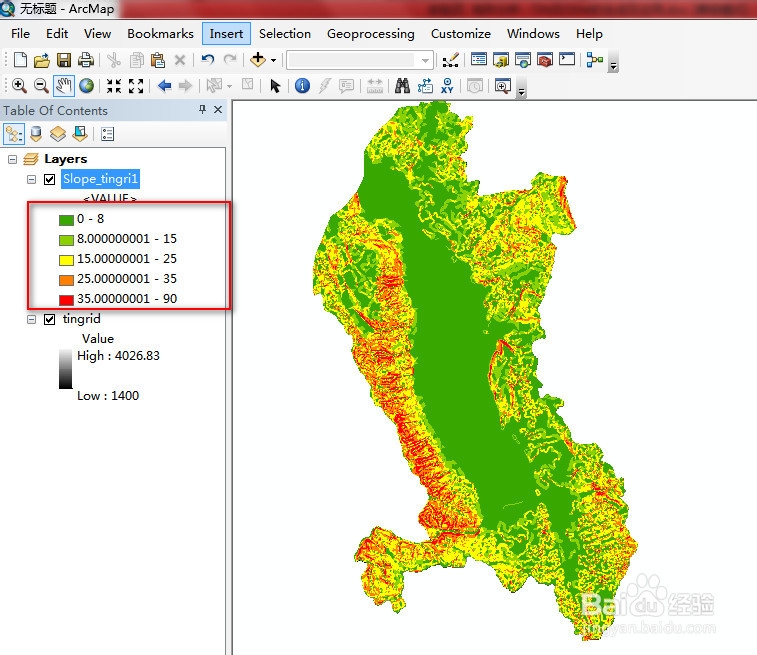Open the Find binoculars tool
The height and width of the screenshot is (655, 757).
click(402, 86)
